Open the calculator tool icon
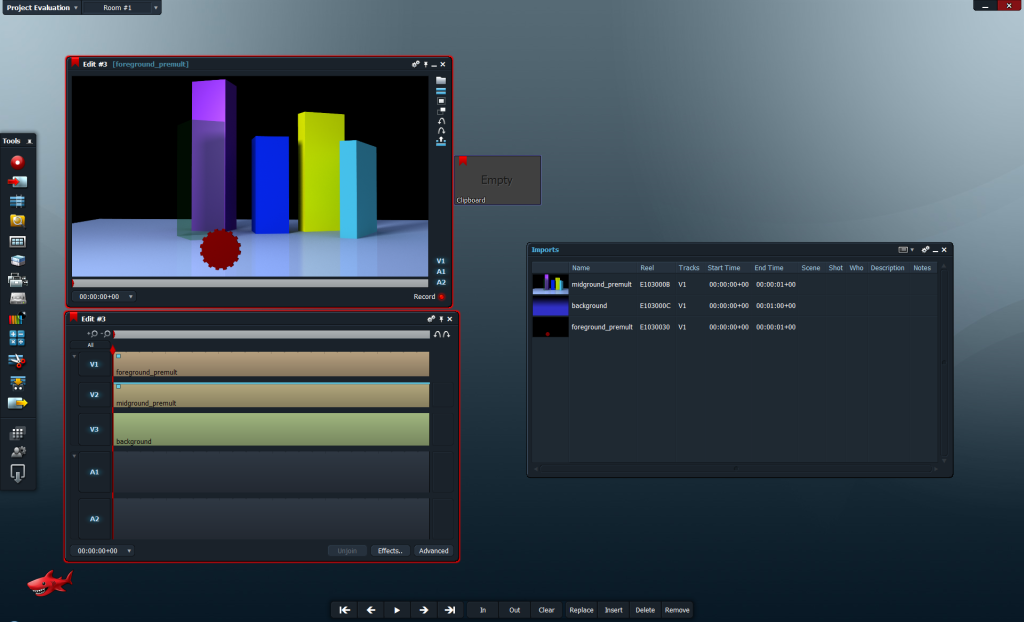The height and width of the screenshot is (622, 1024). (x=18, y=338)
